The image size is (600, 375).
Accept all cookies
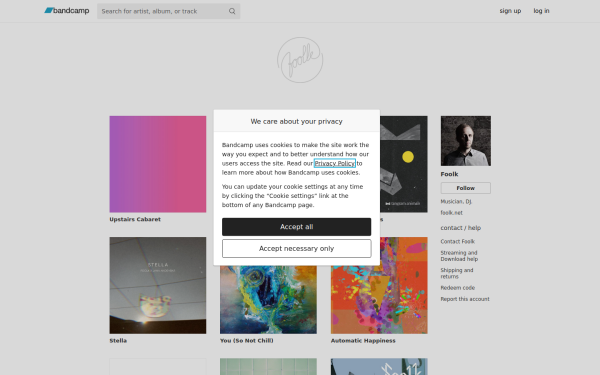click(297, 227)
